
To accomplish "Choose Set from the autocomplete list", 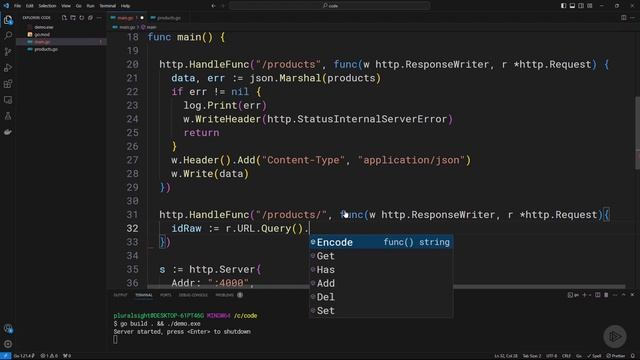I will pyautogui.click(x=381, y=311).
